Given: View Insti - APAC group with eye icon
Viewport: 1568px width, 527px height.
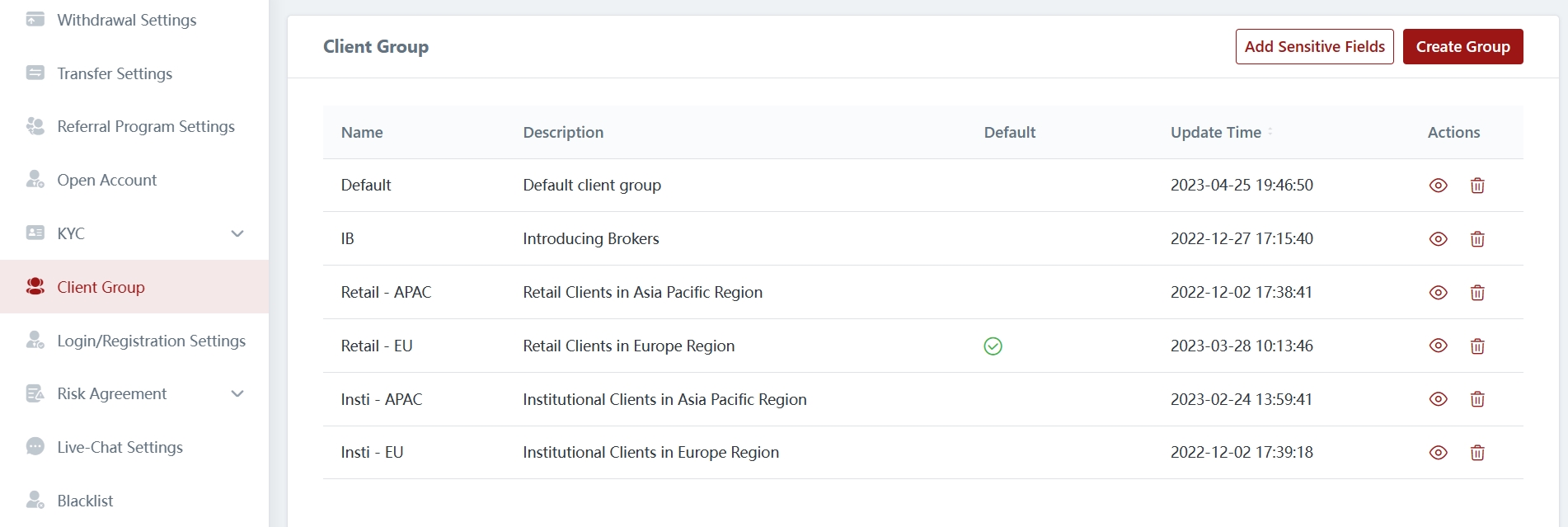Looking at the screenshot, I should pyautogui.click(x=1438, y=399).
